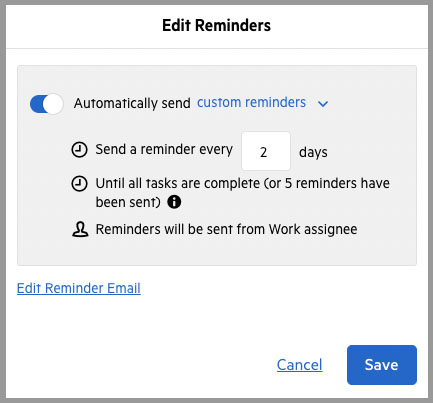Click the Edit Reminders dialog title

click(217, 25)
